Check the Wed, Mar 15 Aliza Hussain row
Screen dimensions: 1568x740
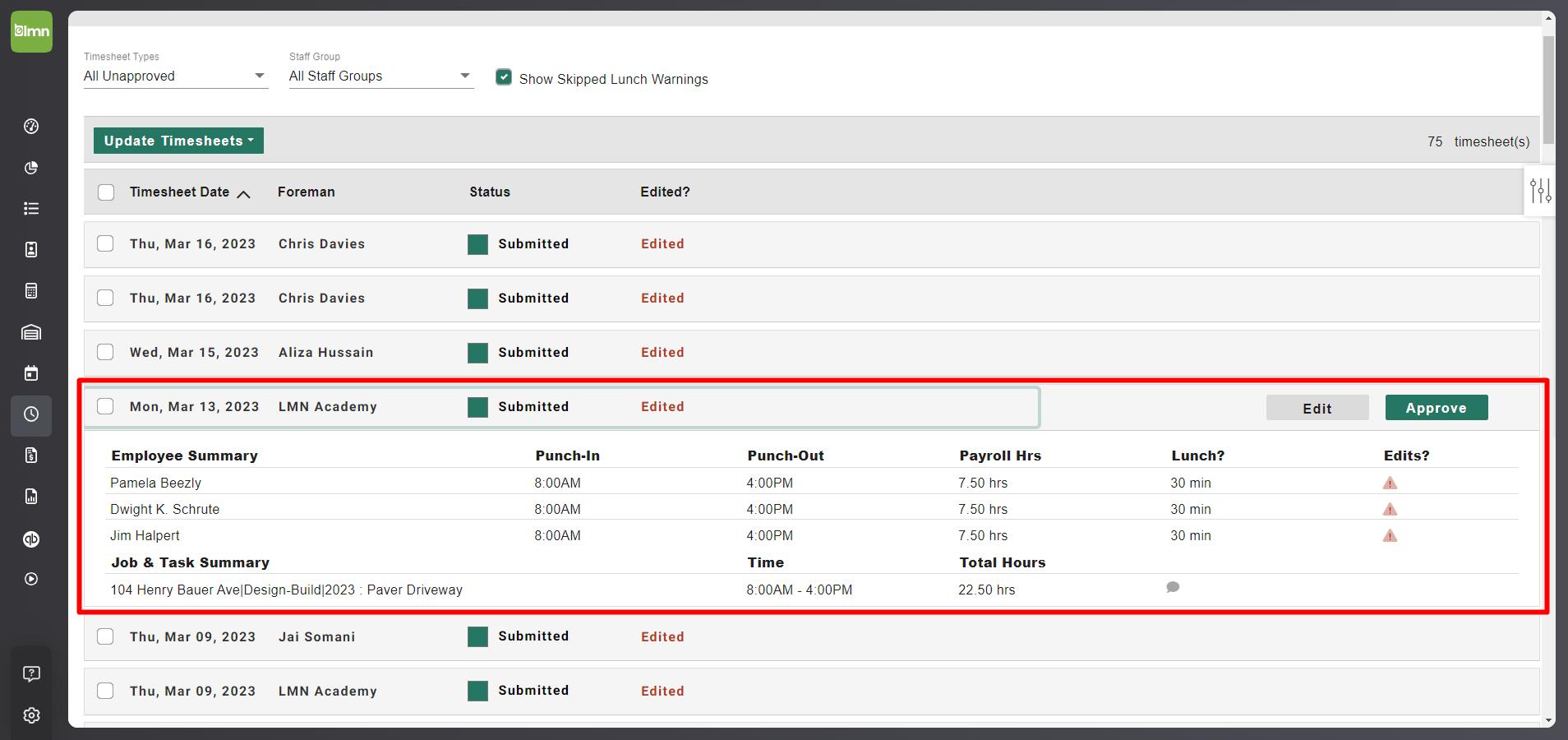point(105,352)
